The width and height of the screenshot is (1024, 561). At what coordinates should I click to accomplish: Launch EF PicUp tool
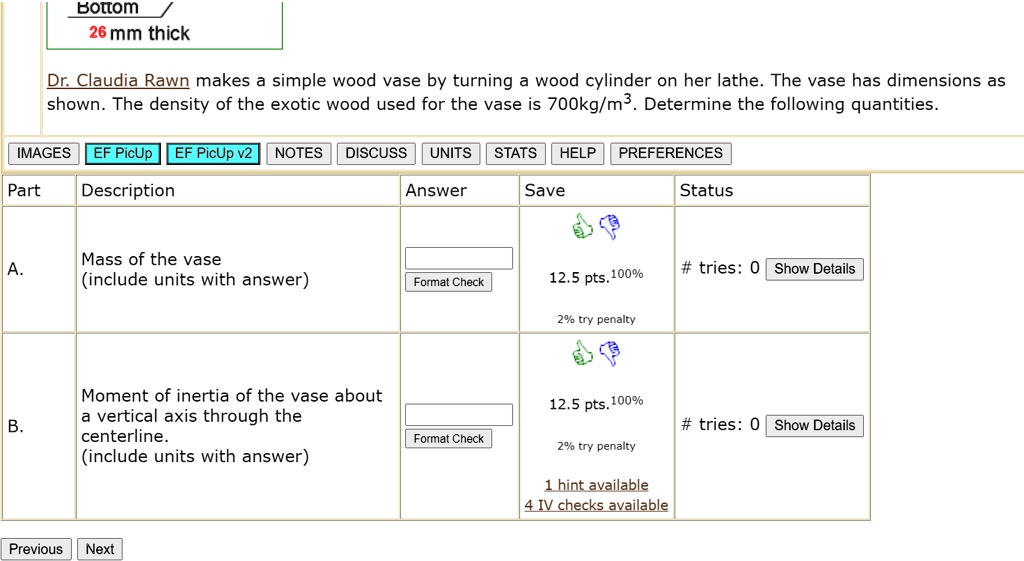[123, 153]
